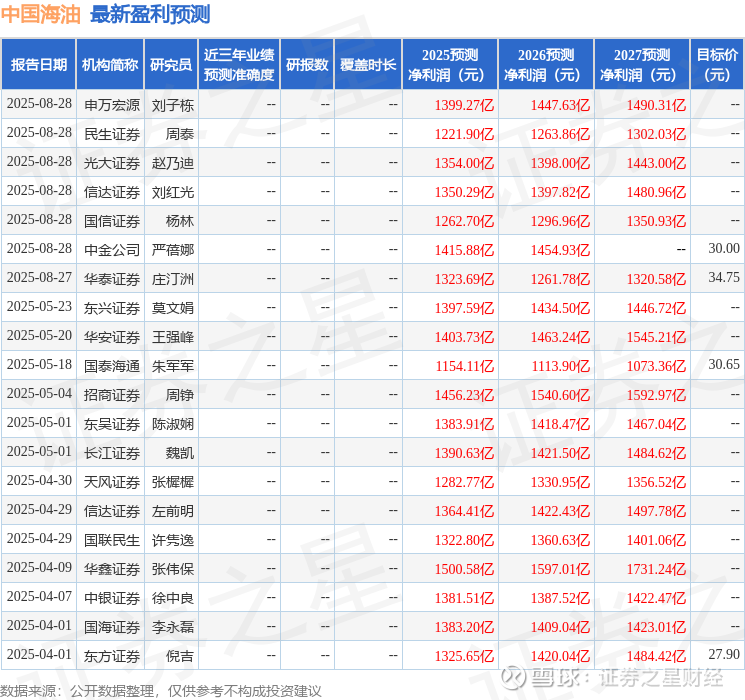
Task: Click the 最新盈利预测 title text
Action: tap(150, 14)
